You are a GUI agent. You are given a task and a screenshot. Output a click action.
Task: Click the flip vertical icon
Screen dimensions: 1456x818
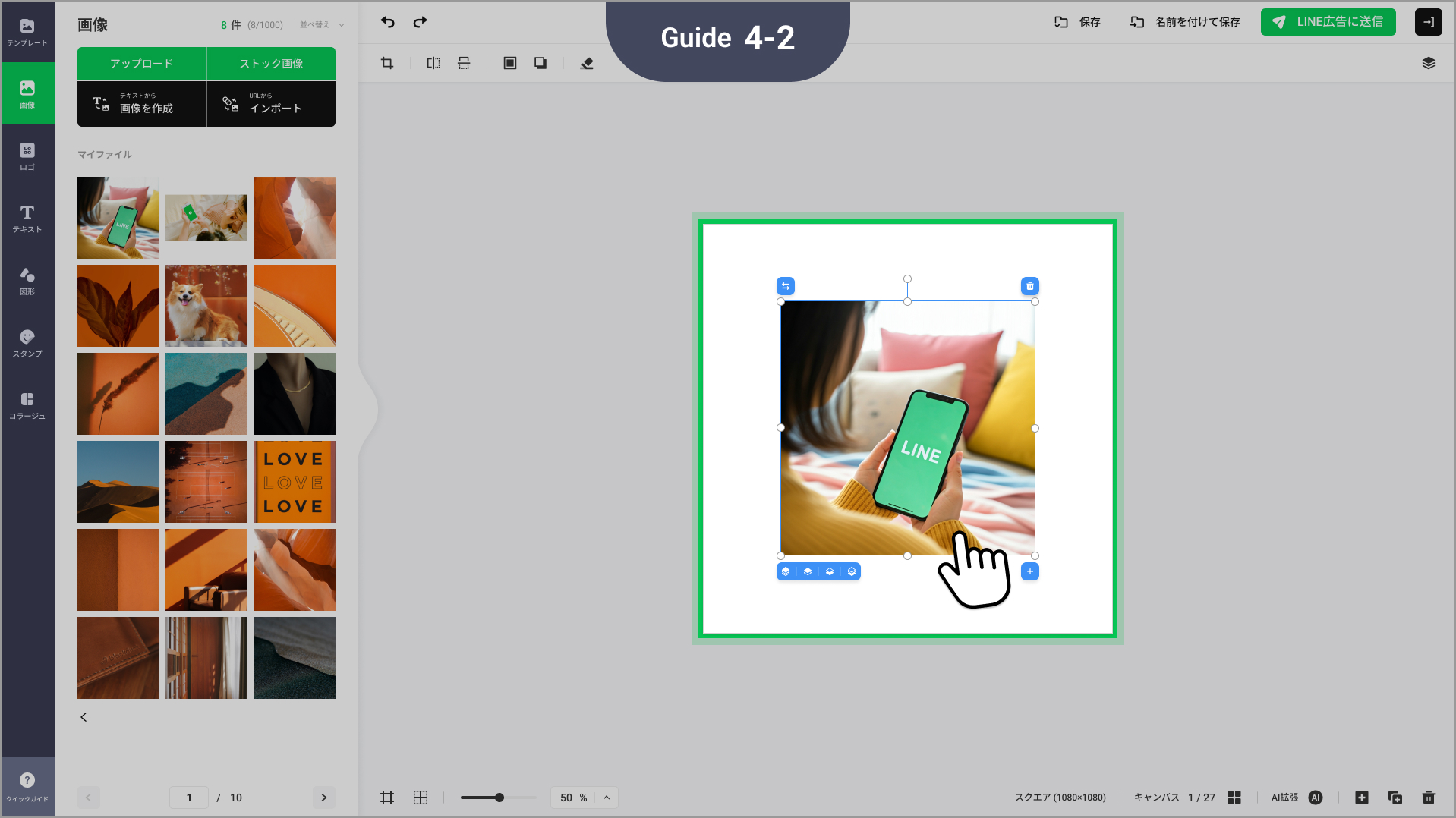464,63
